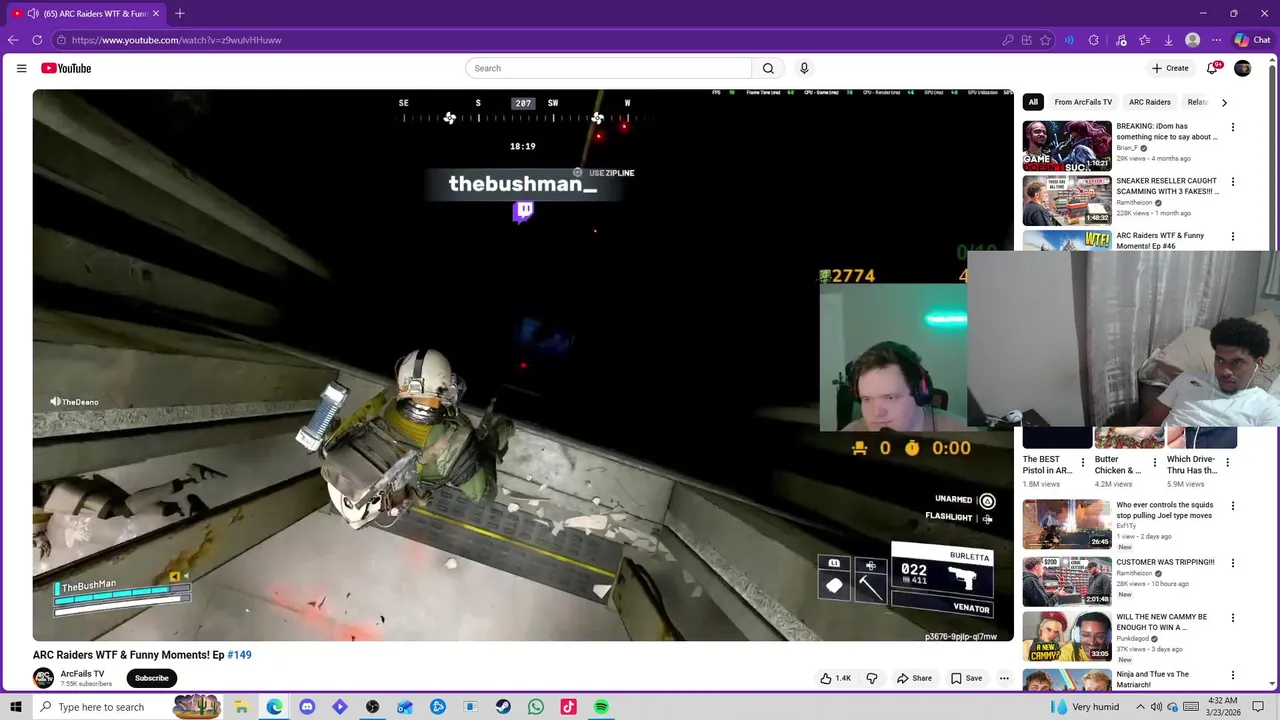
Task: Select the partially visible Related chip
Action: (1196, 102)
